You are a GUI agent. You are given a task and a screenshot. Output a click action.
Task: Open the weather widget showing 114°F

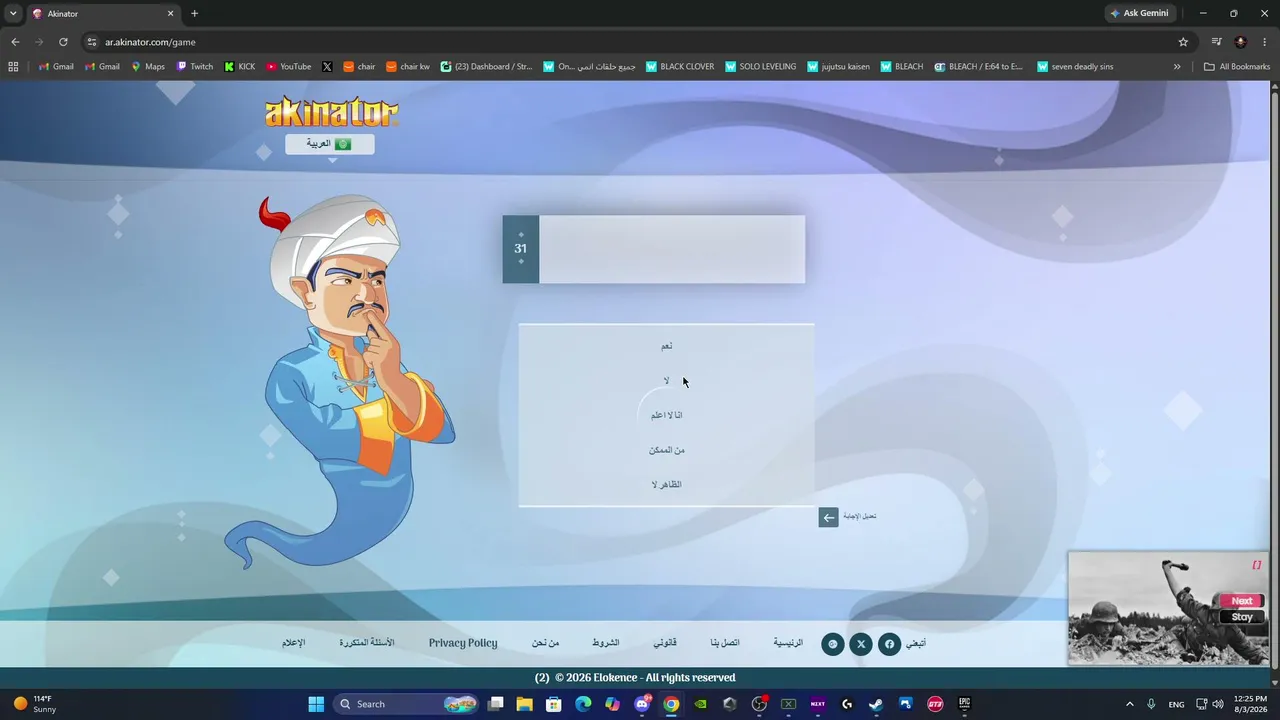coord(35,704)
